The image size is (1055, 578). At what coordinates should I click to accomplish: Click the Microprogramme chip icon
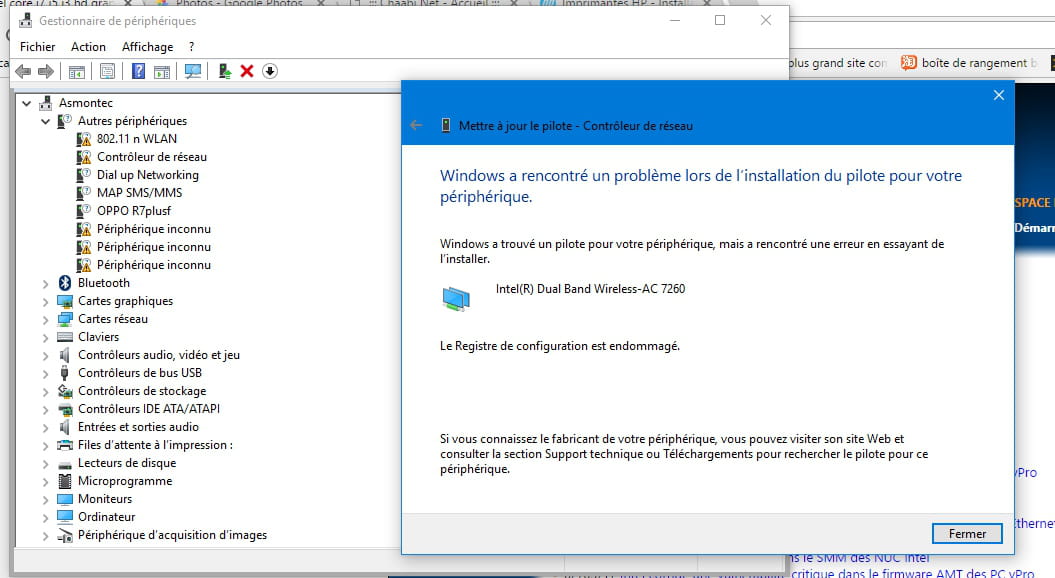[65, 481]
